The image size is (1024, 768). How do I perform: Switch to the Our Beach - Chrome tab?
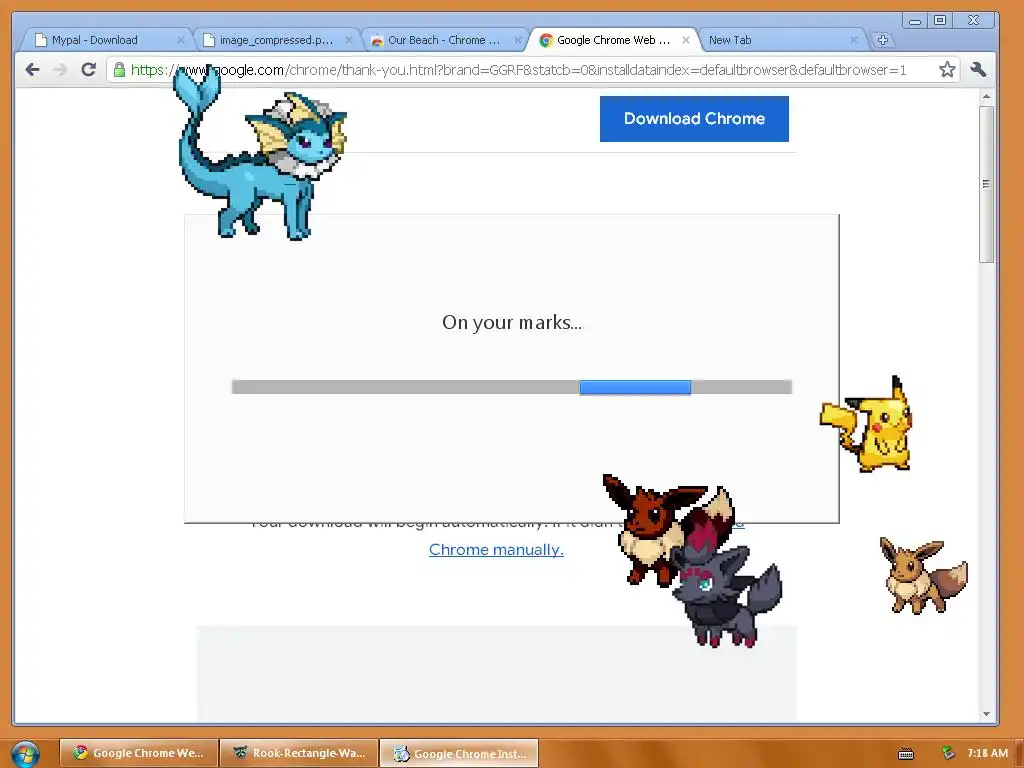[x=443, y=40]
